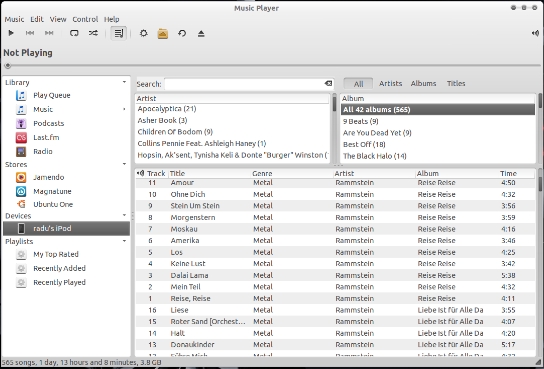
Task: Sort by the Time column header
Action: click(517, 173)
